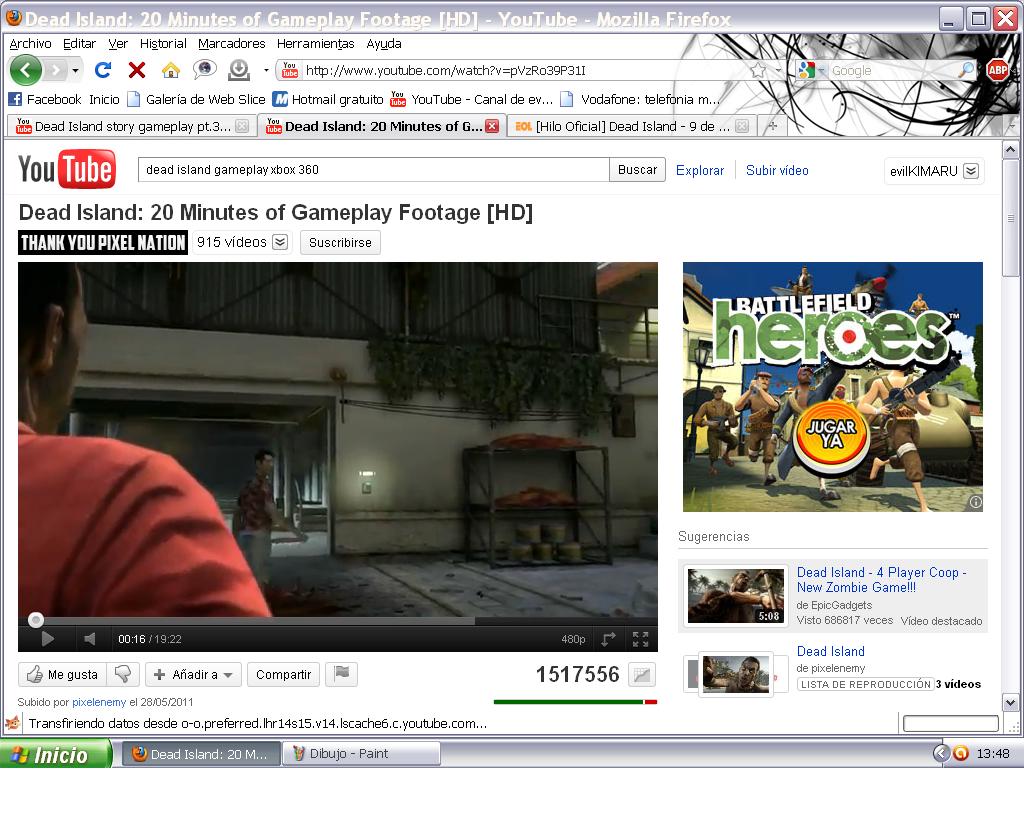Click the URL address bar
This screenshot has width=1024, height=820.
(522, 70)
